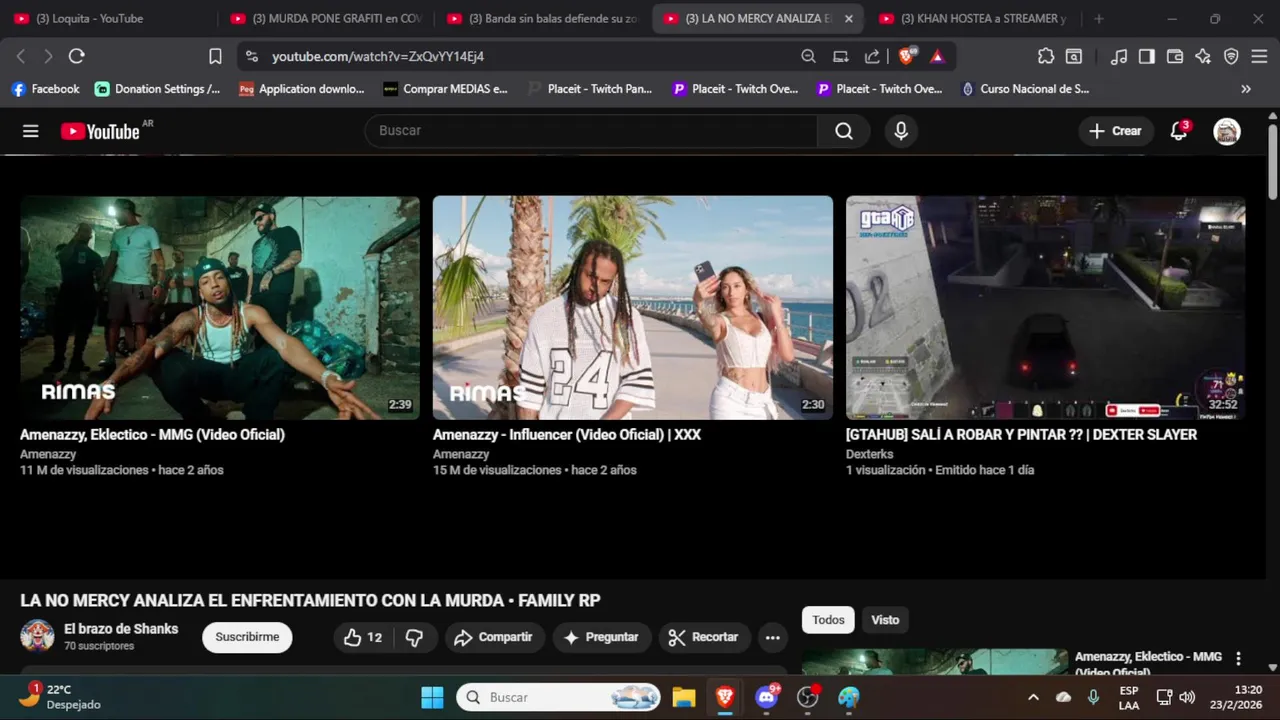Show hidden system tray icons
This screenshot has width=1280, height=720.
click(1033, 697)
